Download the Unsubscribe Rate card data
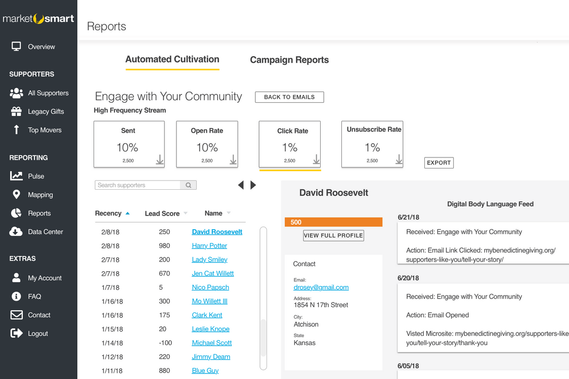The height and width of the screenshot is (379, 569). (399, 159)
